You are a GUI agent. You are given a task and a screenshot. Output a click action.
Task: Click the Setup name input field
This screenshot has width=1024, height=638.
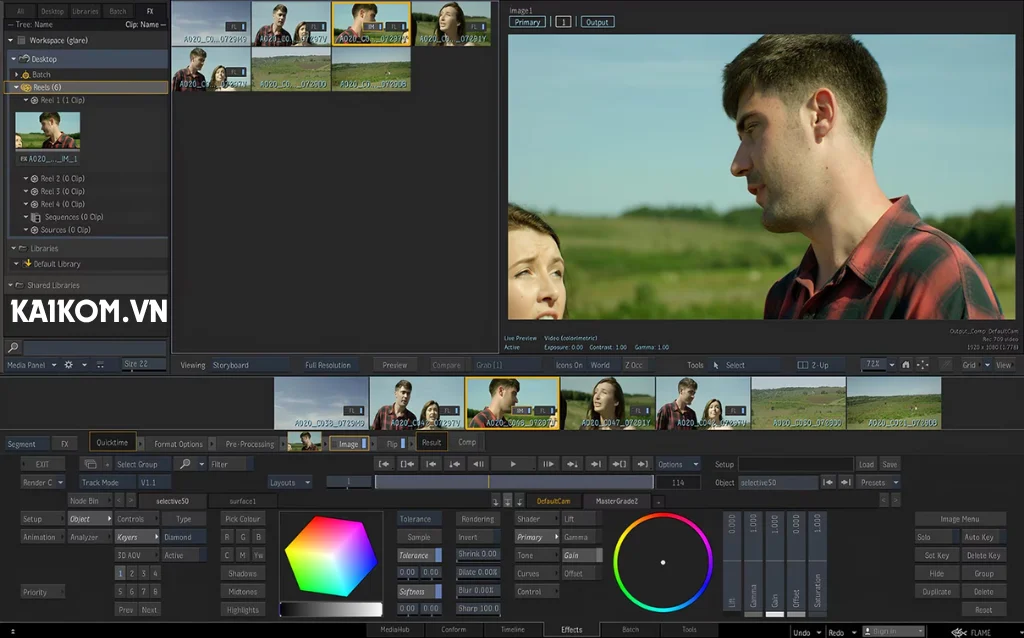tap(795, 464)
